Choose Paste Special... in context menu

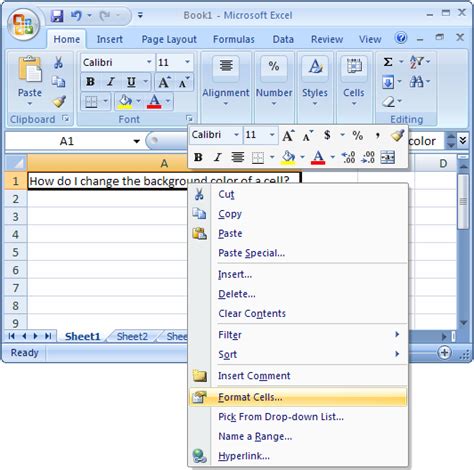[298, 253]
